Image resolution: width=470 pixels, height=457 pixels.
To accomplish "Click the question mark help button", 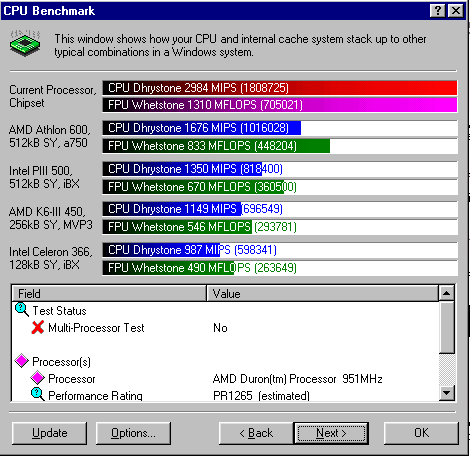I will coord(438,11).
